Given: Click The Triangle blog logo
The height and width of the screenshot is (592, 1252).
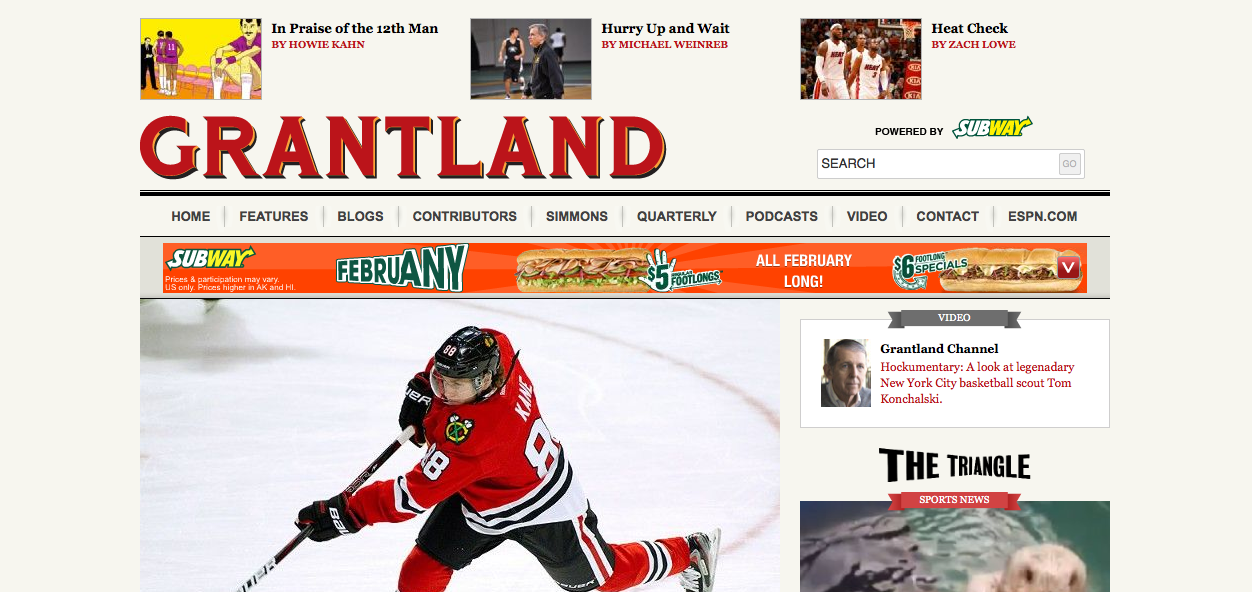Looking at the screenshot, I should (x=955, y=465).
